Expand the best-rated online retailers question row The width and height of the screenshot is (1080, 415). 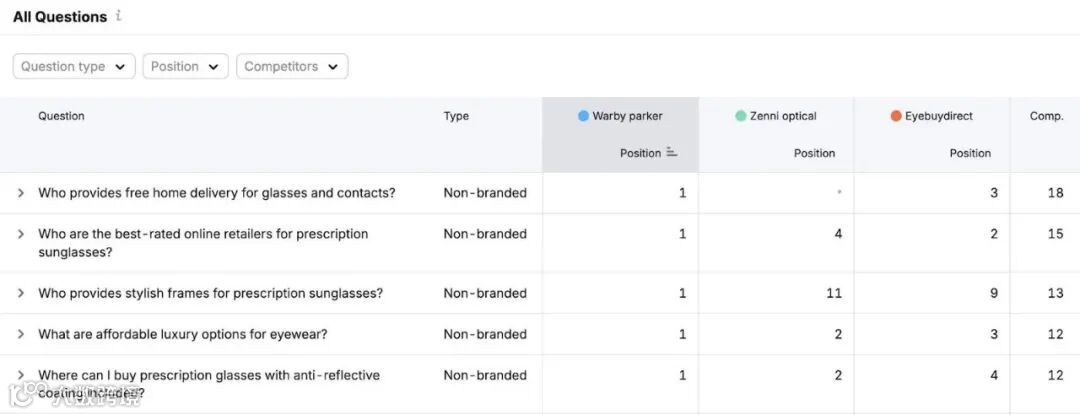point(21,234)
